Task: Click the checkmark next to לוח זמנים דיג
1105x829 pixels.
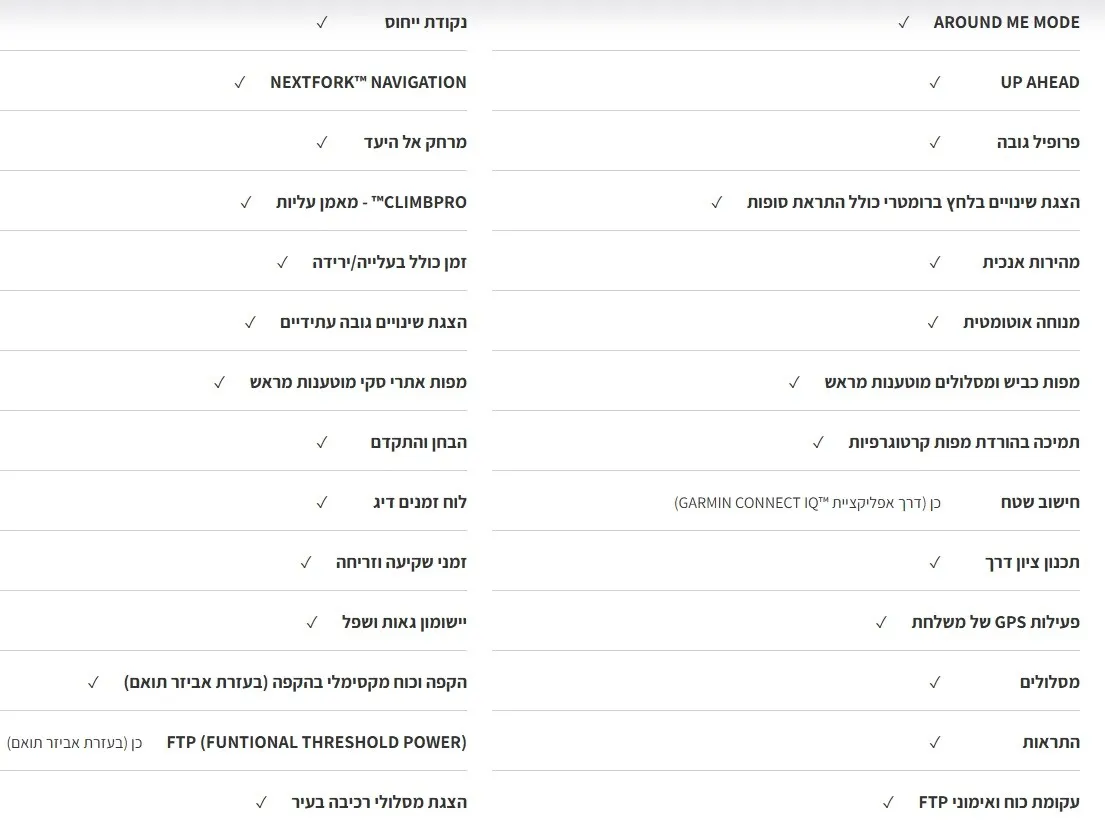Action: click(322, 502)
